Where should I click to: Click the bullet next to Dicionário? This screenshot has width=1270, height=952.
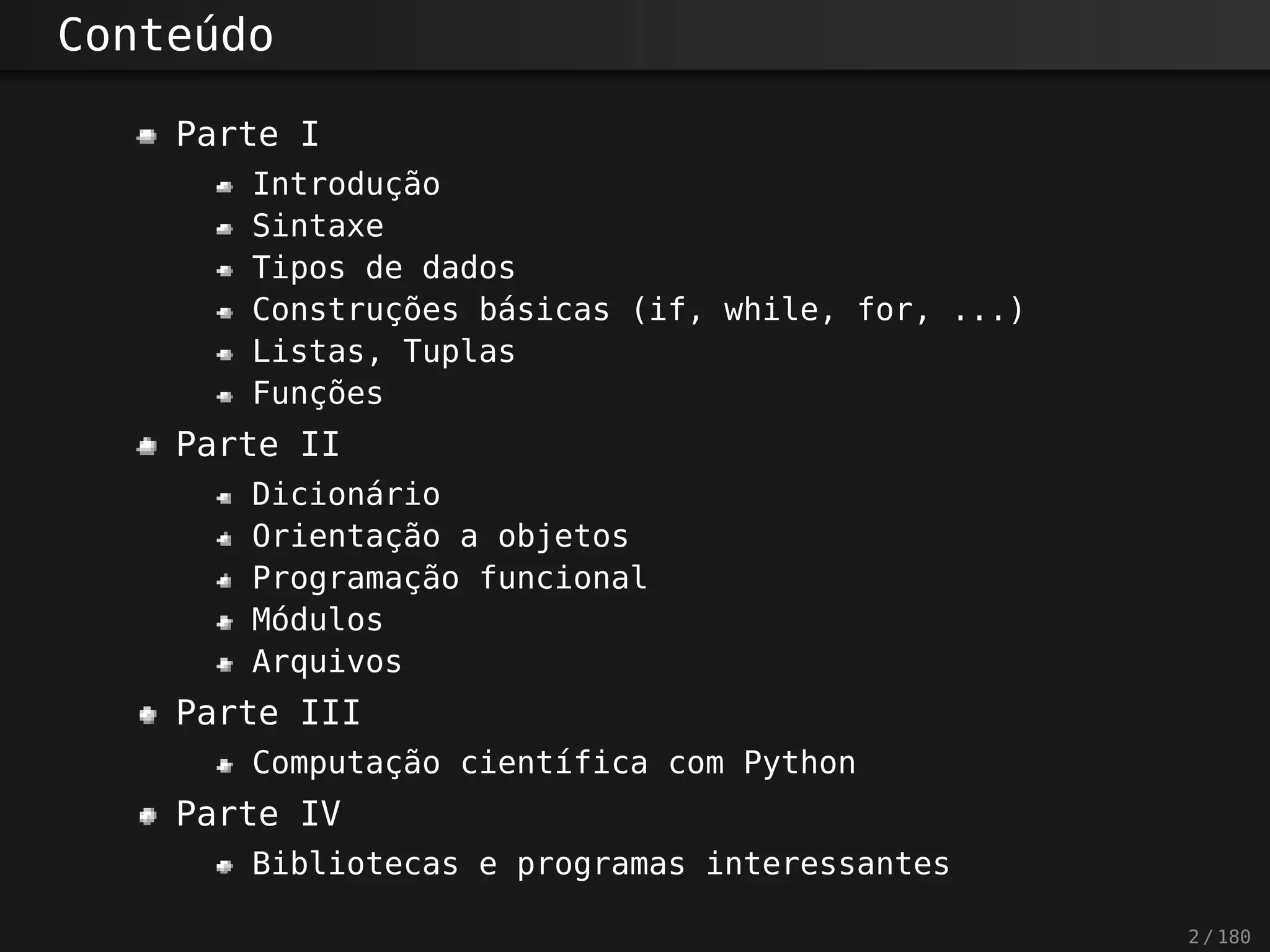pos(224,497)
